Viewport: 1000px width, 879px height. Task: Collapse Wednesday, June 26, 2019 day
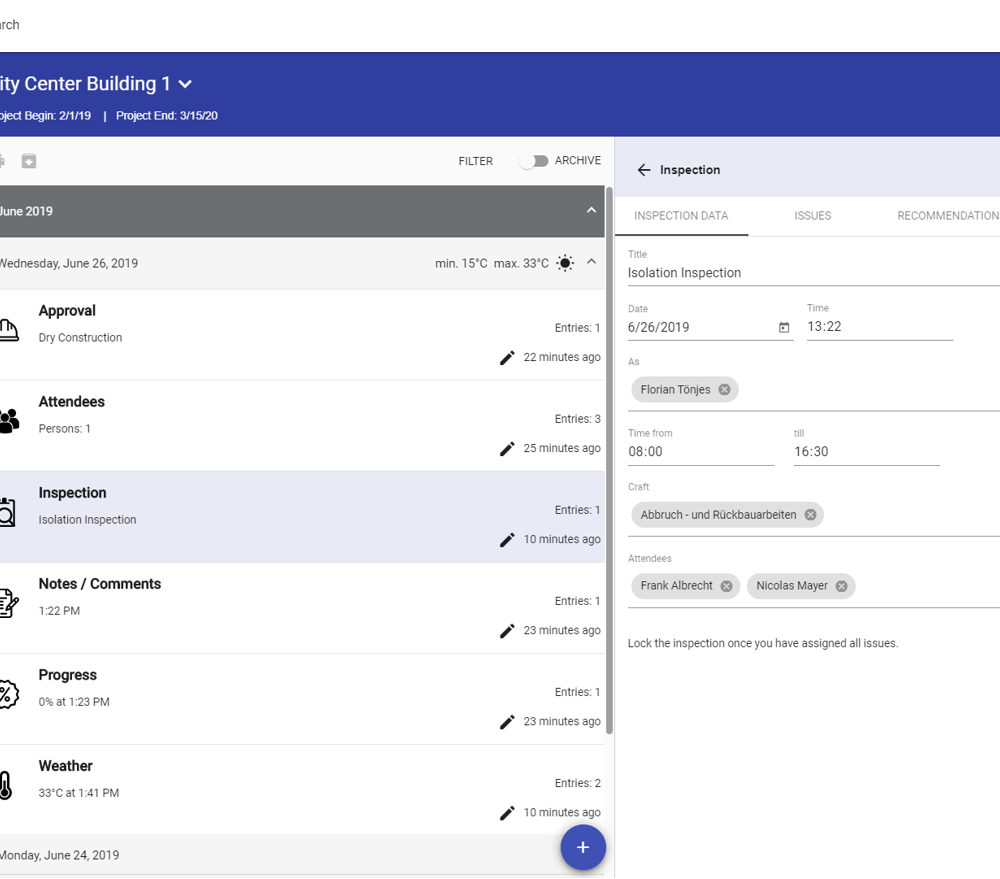coord(591,262)
